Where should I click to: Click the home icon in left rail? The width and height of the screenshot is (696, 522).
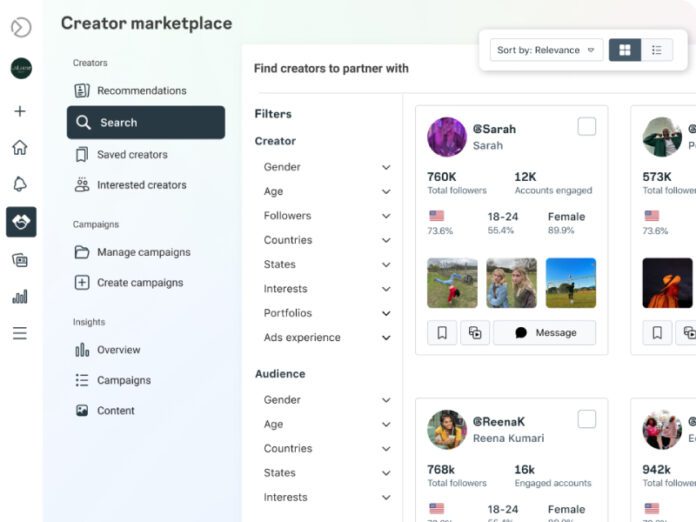pos(20,148)
